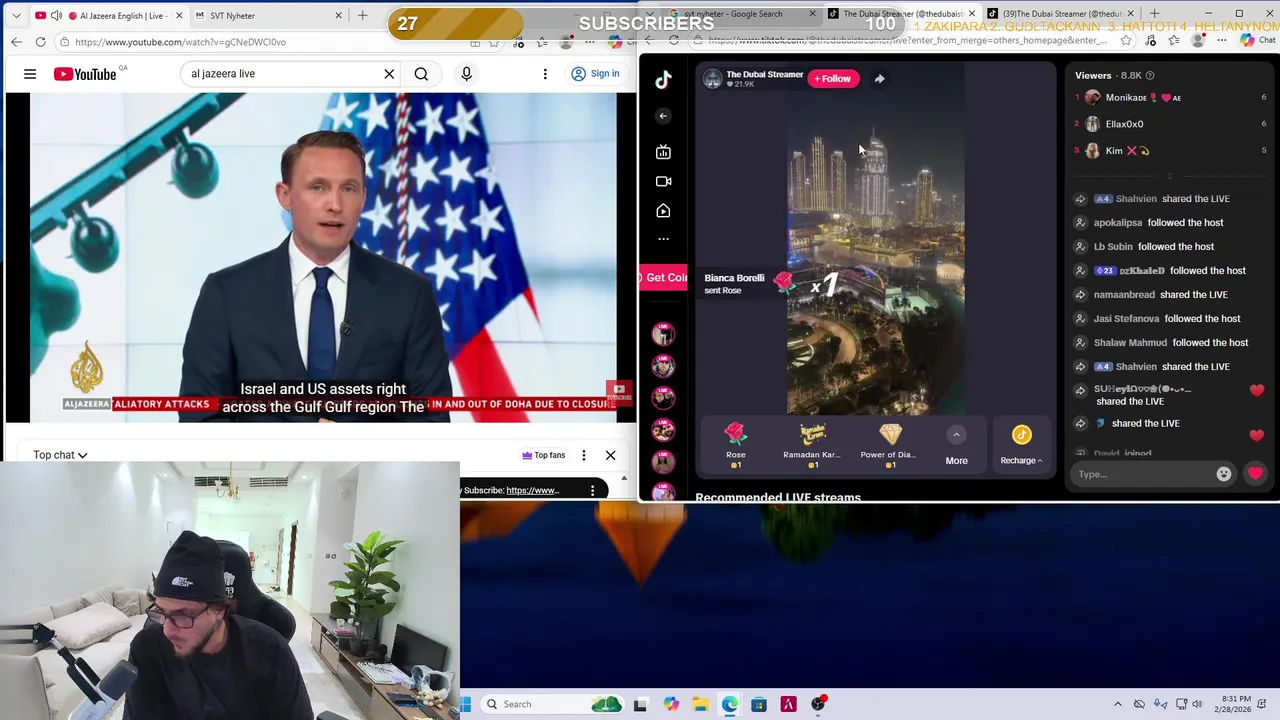Click the YouTube address bar URL
The height and width of the screenshot is (720, 1280).
[x=180, y=42]
